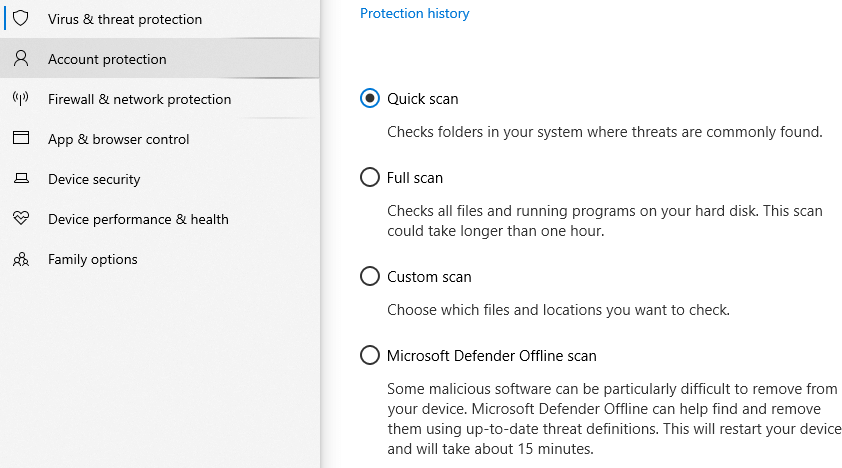Go to Account protection section
This screenshot has height=468, width=842.
coord(159,58)
